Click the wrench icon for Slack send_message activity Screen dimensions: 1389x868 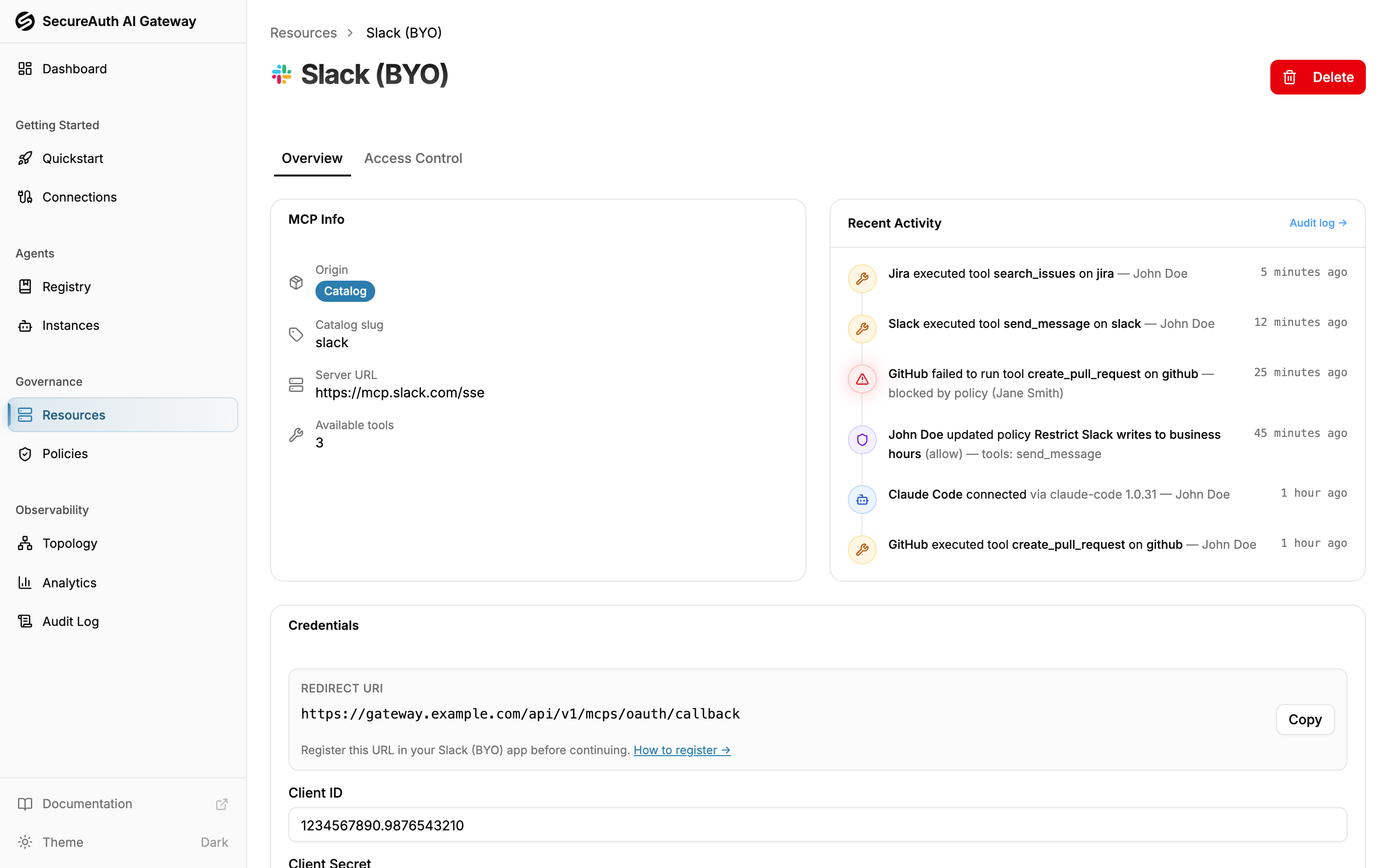point(862,329)
